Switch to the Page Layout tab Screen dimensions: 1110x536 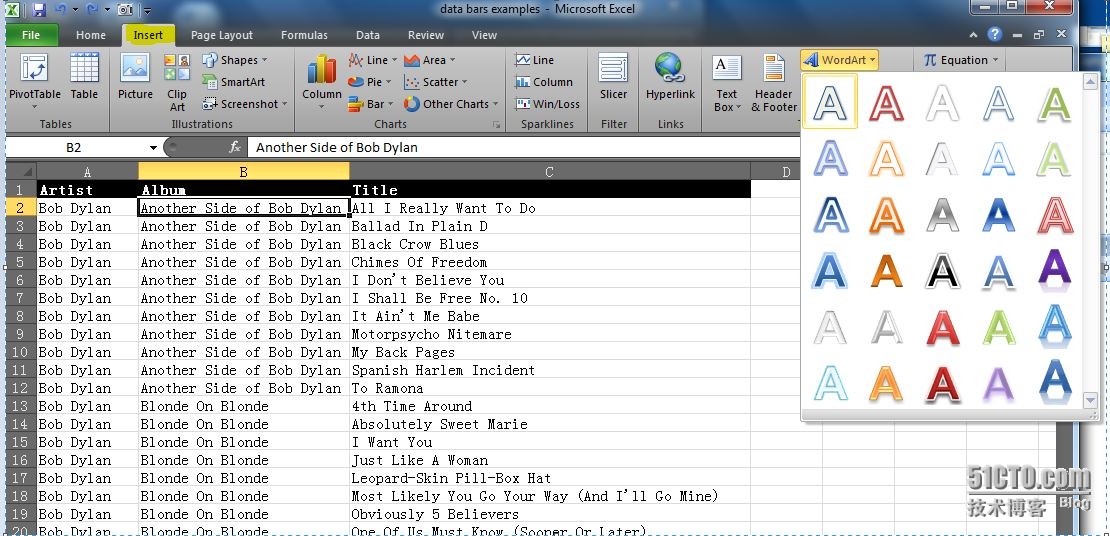coord(222,35)
